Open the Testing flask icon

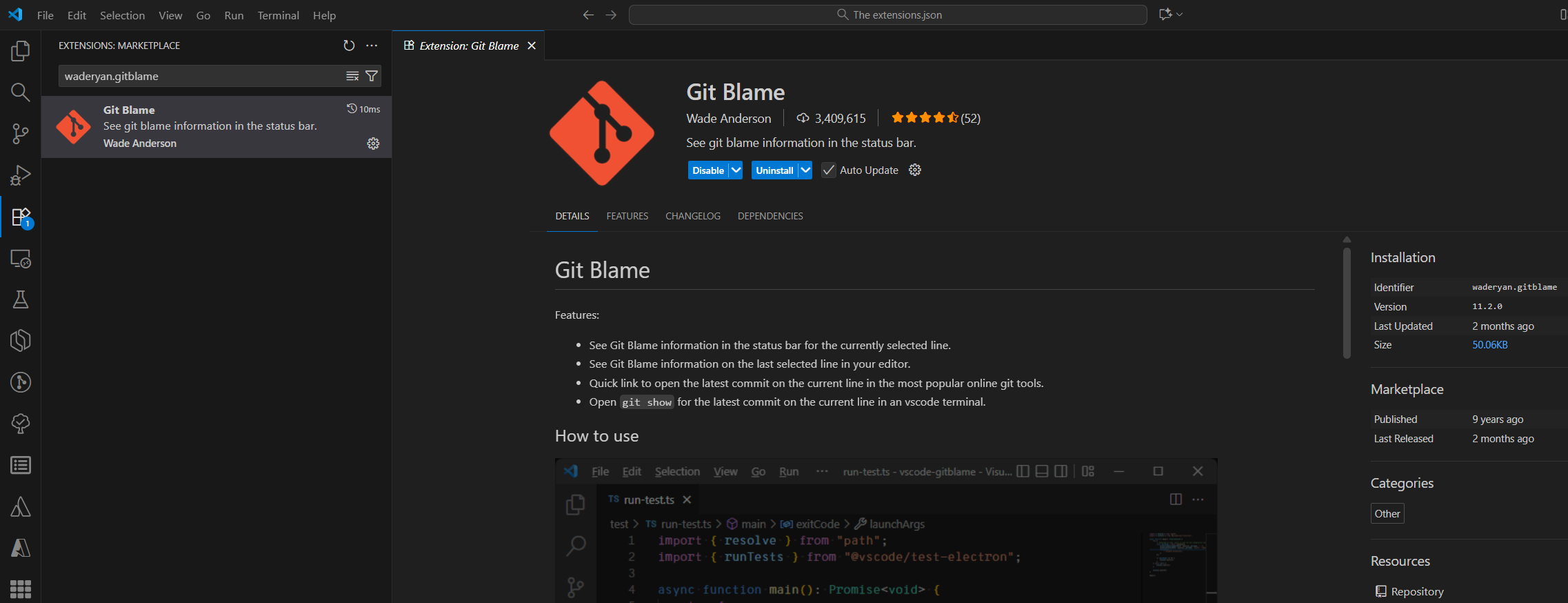pos(21,299)
